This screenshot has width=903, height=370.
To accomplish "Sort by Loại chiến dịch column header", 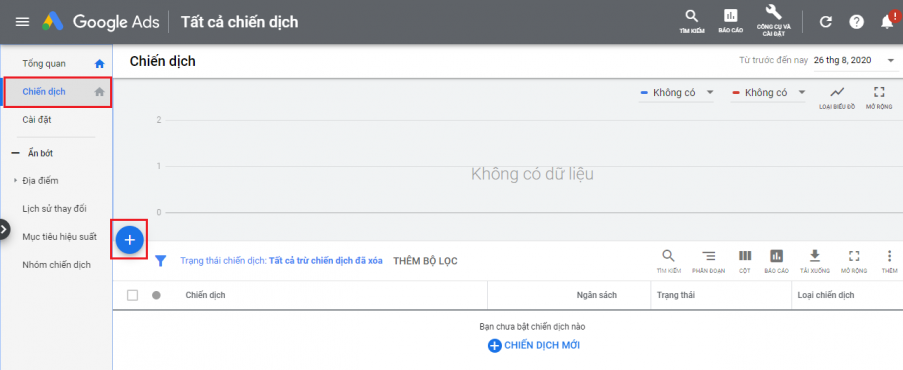I will (x=825, y=295).
